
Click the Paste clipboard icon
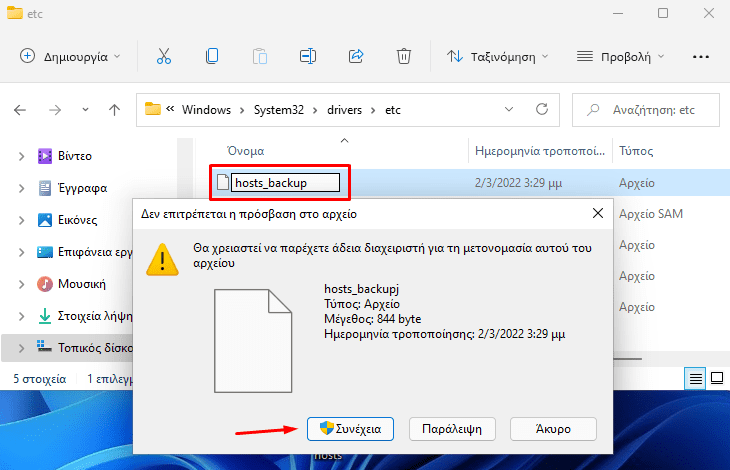260,56
